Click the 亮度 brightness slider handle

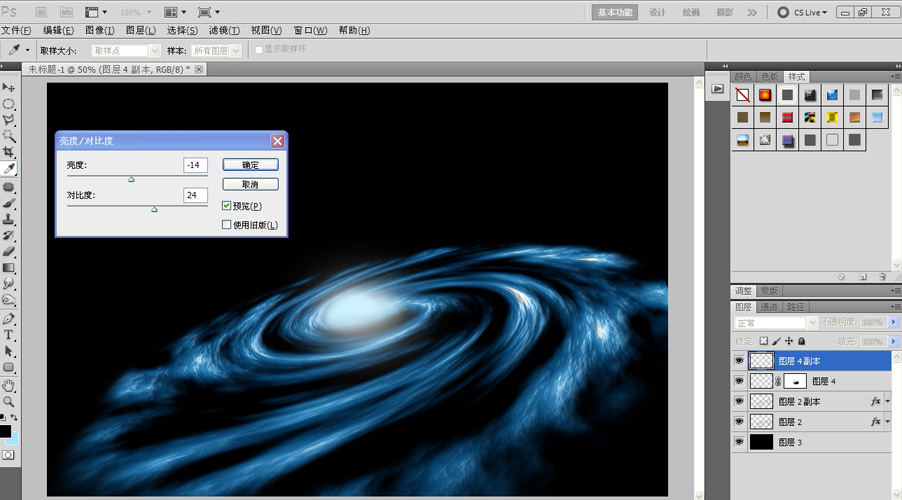coord(131,180)
